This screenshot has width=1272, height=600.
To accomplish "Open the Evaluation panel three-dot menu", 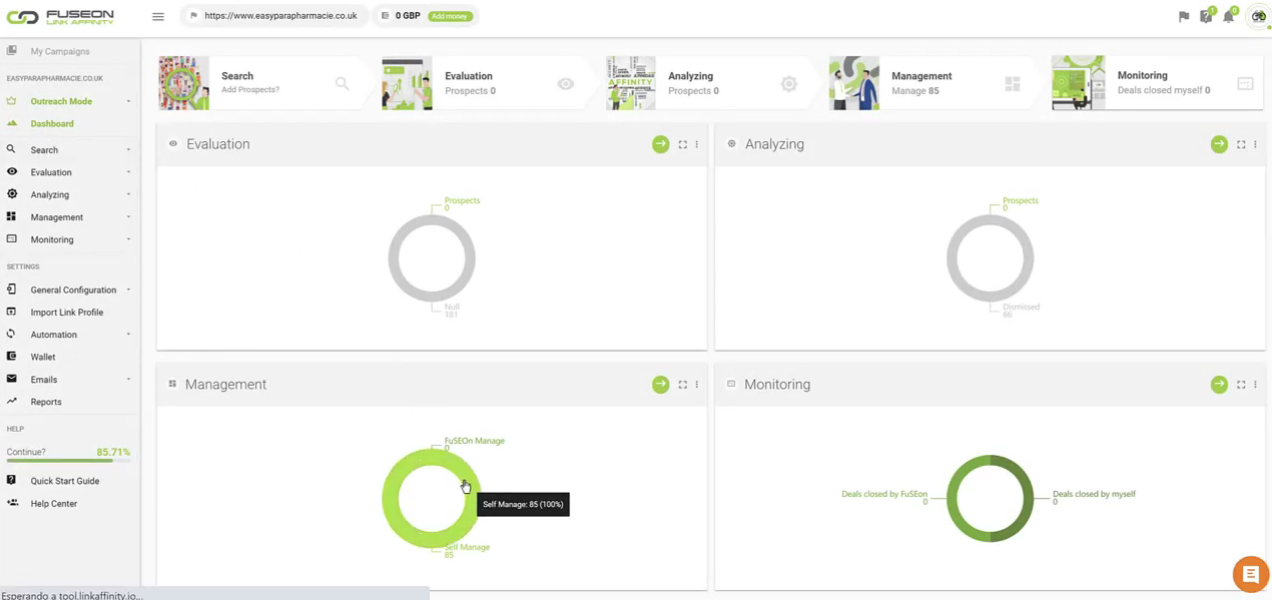I will click(697, 144).
